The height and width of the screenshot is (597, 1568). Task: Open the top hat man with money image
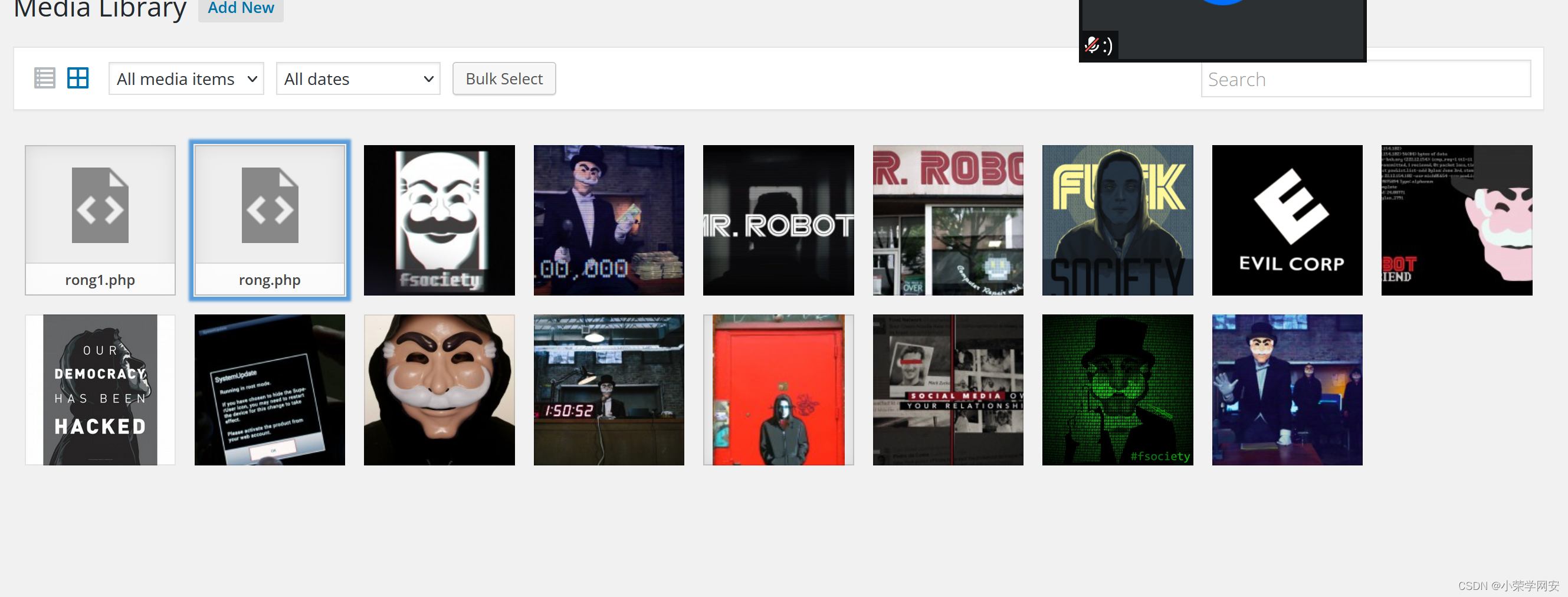coord(609,220)
